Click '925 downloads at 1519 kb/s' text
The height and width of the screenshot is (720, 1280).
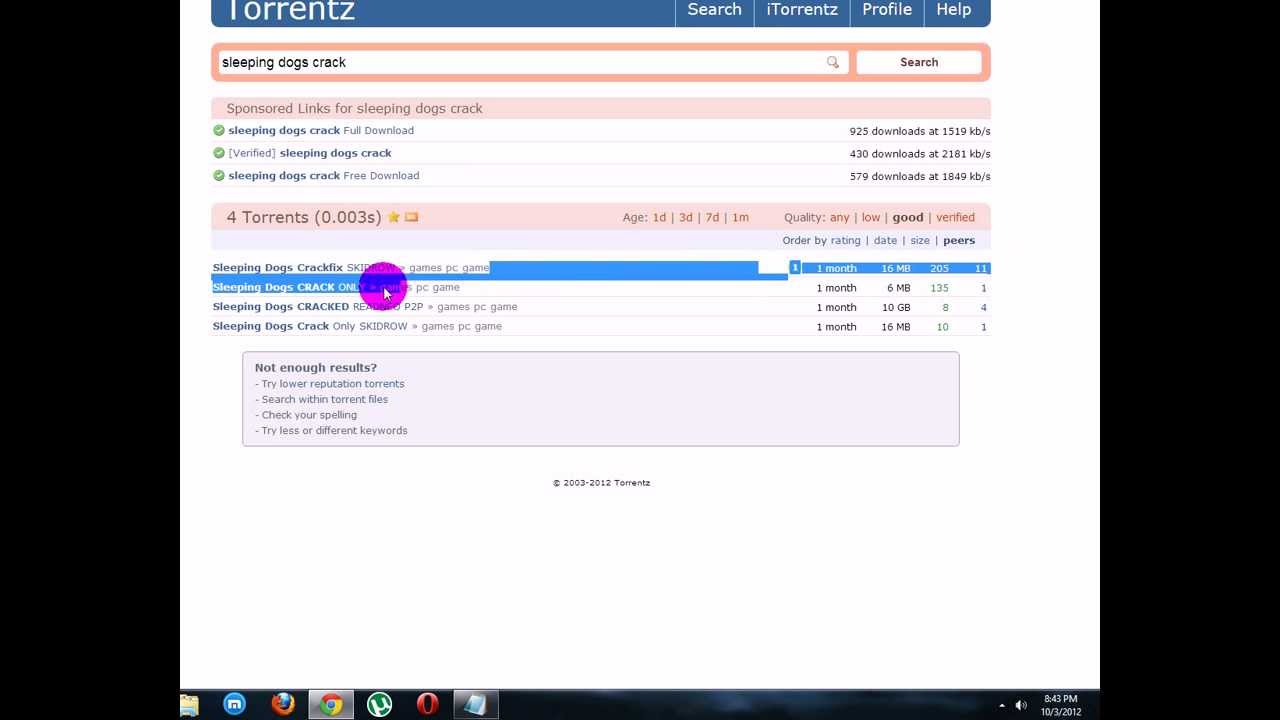coord(920,131)
